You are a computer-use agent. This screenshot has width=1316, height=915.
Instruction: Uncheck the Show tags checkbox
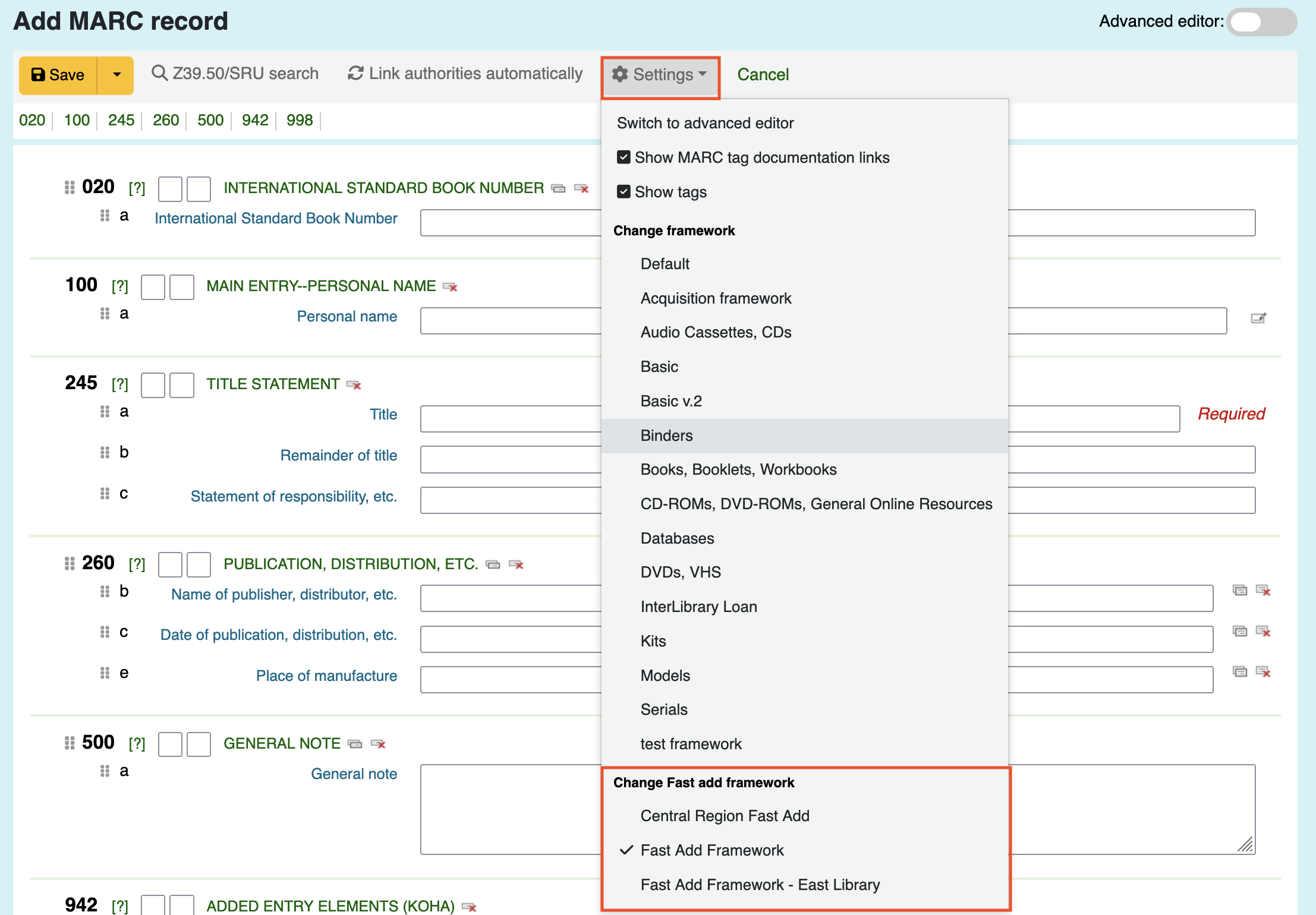click(624, 192)
